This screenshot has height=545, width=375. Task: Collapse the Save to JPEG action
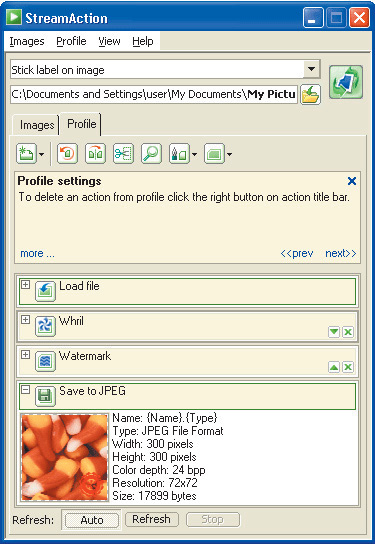tap(25, 389)
